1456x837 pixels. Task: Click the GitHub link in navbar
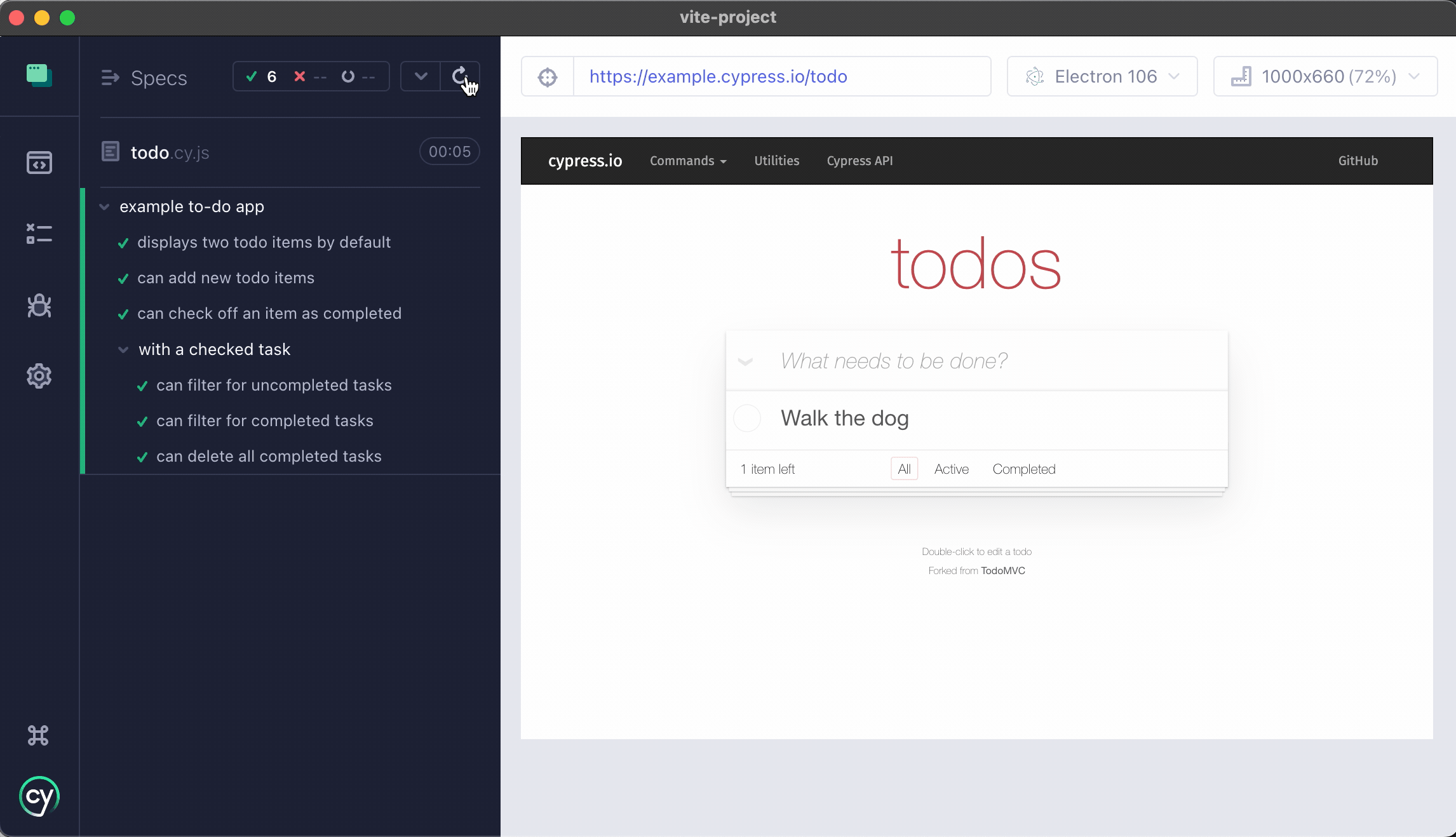(x=1358, y=161)
